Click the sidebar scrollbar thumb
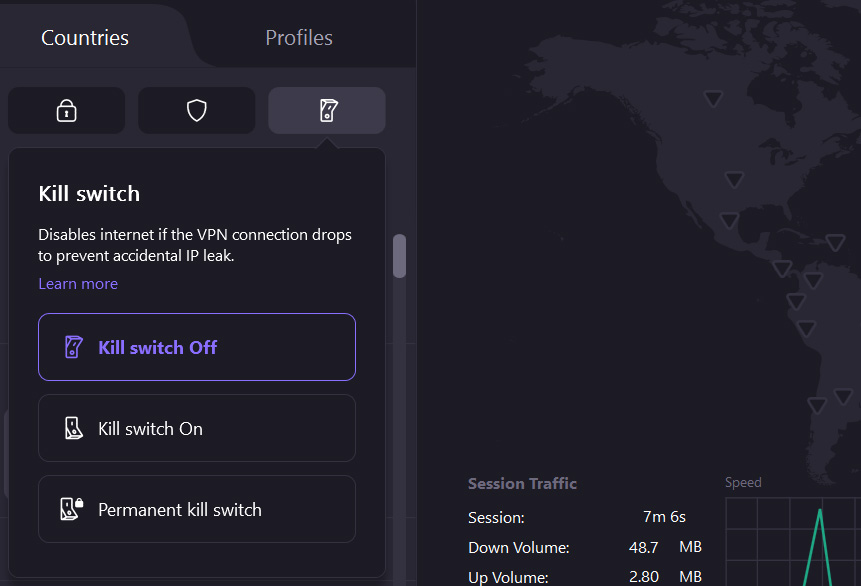The width and height of the screenshot is (861, 586). pyautogui.click(x=400, y=257)
